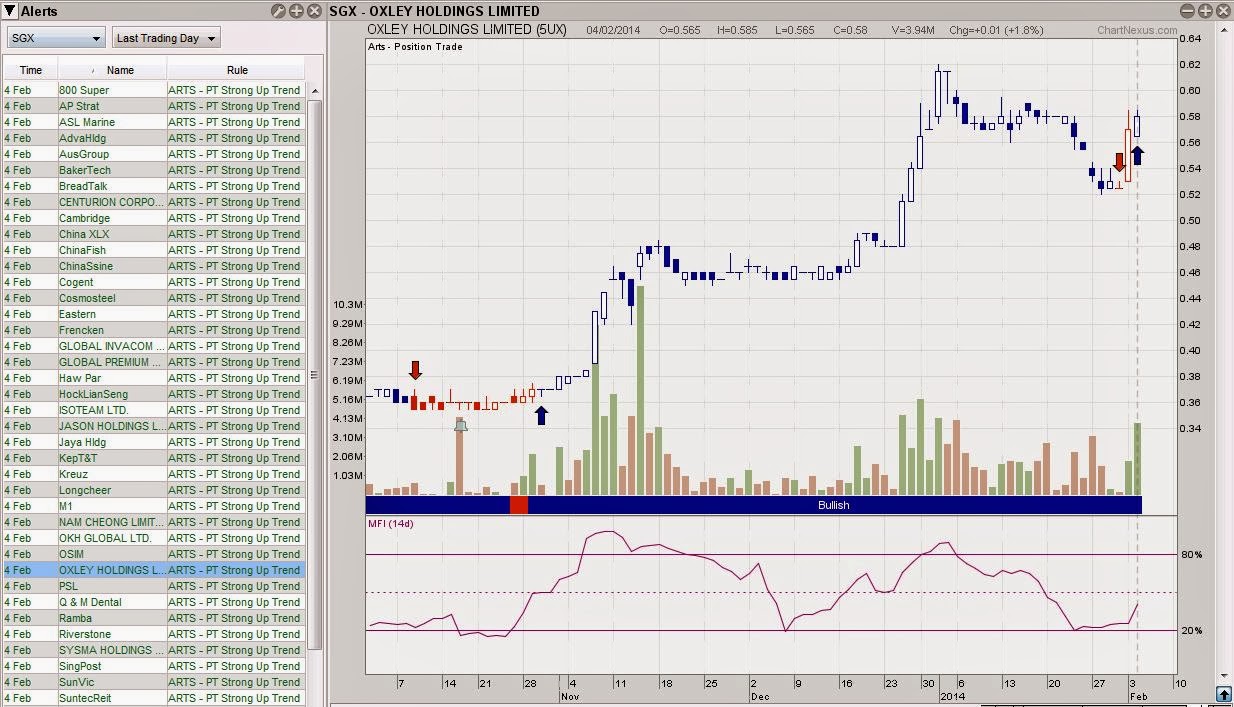1234x707 pixels.
Task: Click the blue up-arrow marker beside the latest candle
Action: click(1138, 155)
